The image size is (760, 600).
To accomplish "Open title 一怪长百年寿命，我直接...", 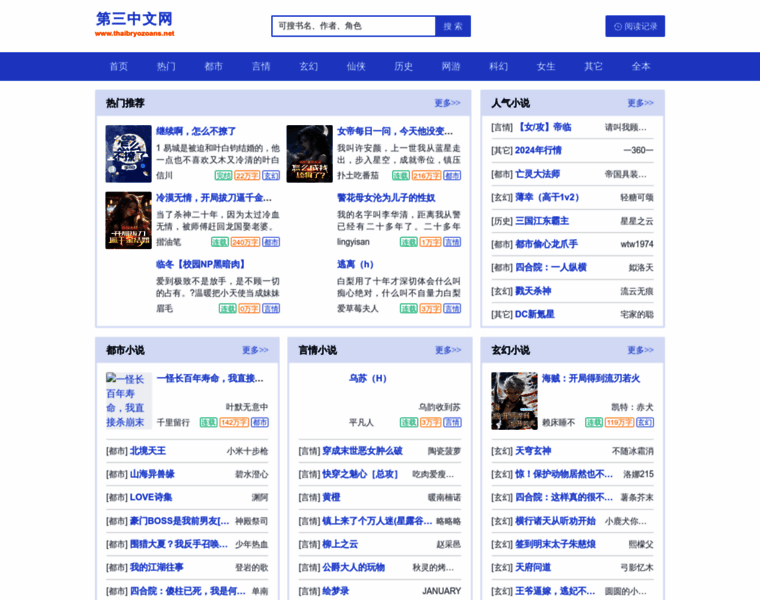I will [x=210, y=379].
